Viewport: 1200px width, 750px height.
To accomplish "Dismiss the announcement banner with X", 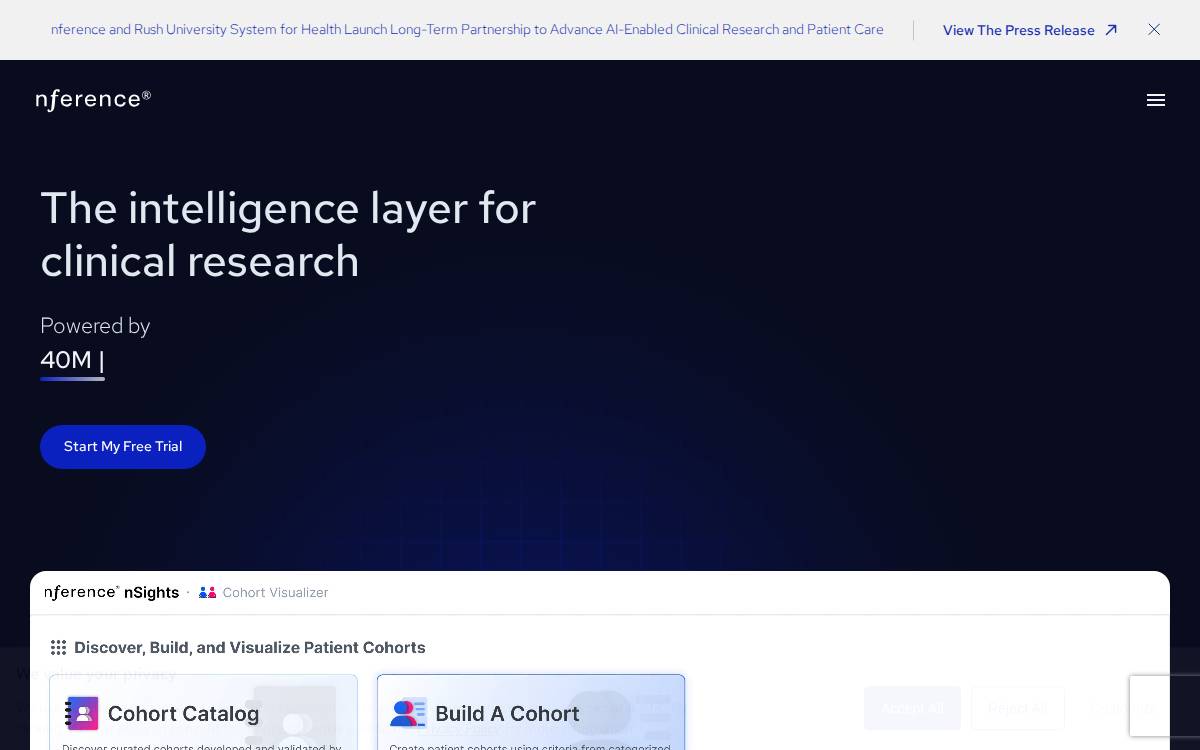I will point(1154,30).
